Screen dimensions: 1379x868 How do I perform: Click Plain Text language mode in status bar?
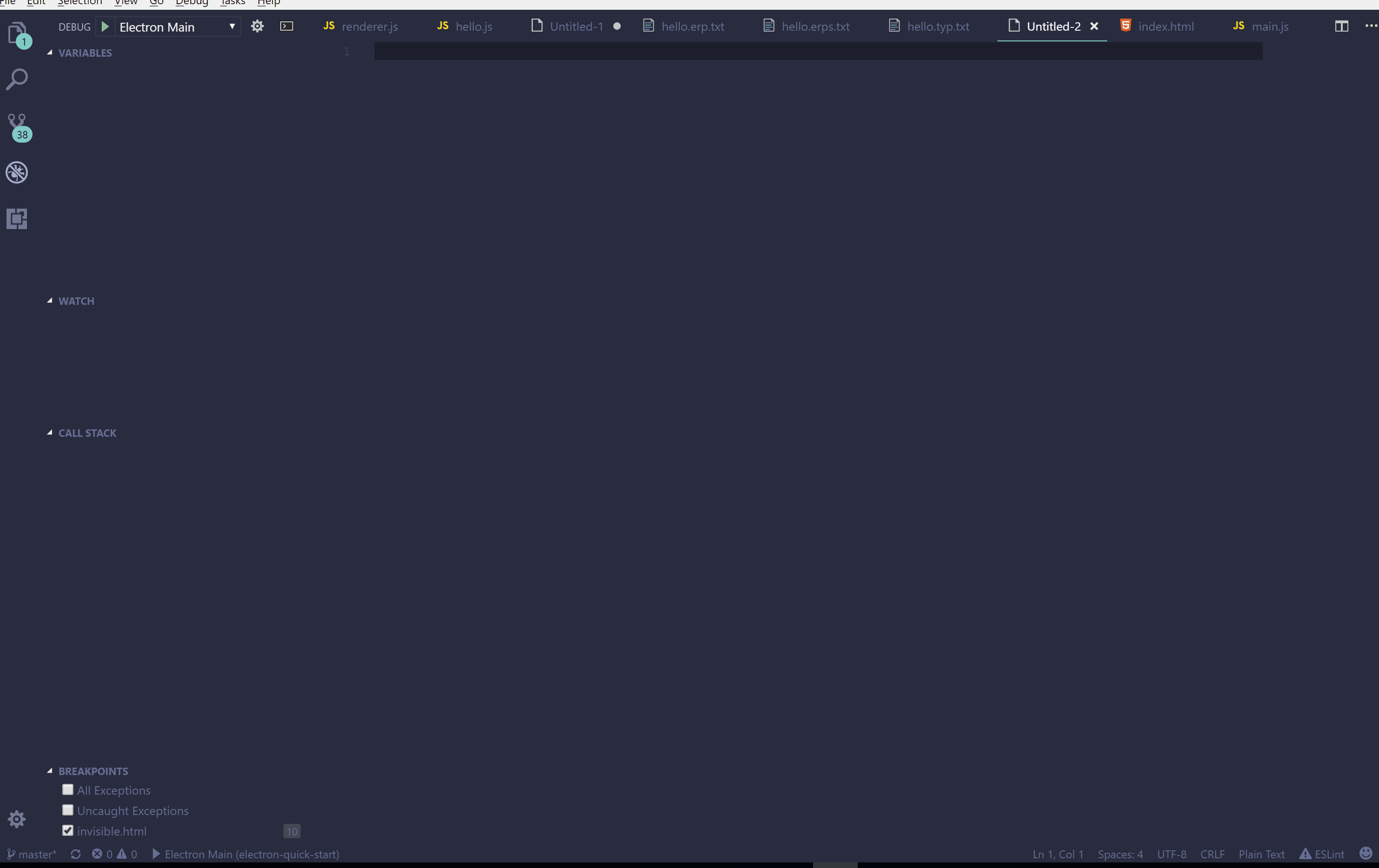[x=1261, y=854]
